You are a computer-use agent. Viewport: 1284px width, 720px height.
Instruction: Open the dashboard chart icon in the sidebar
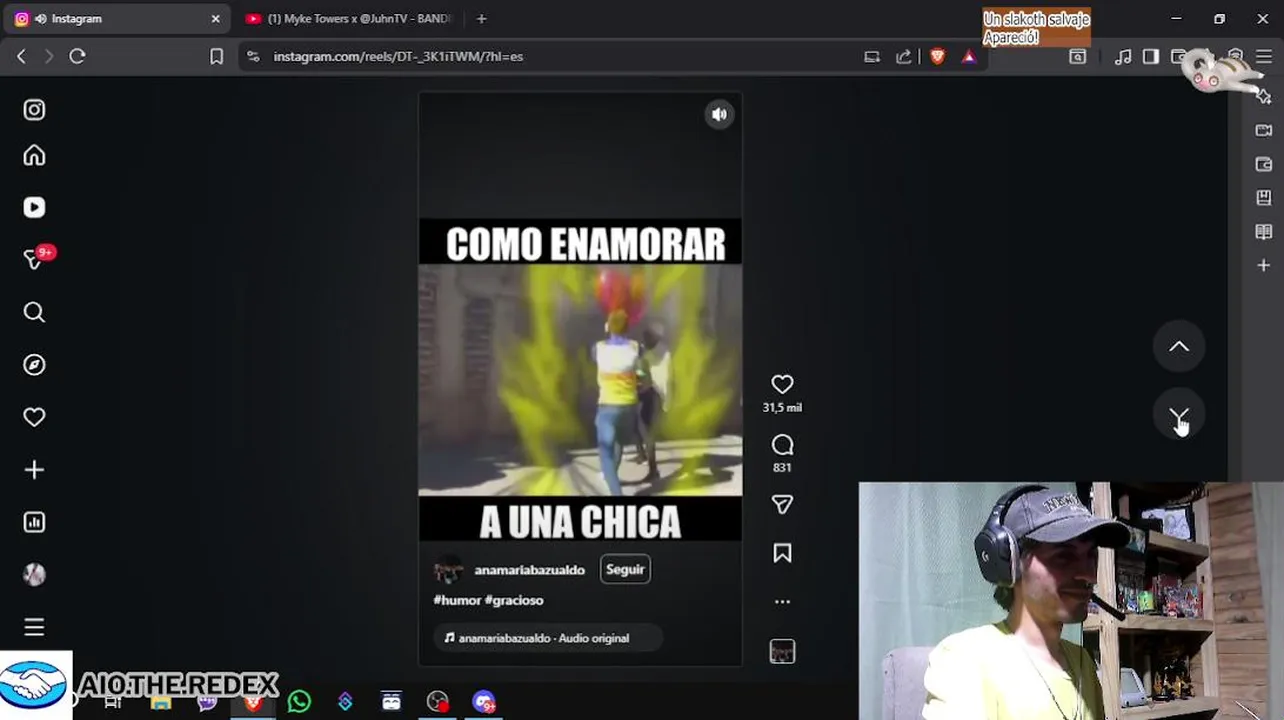(x=34, y=522)
